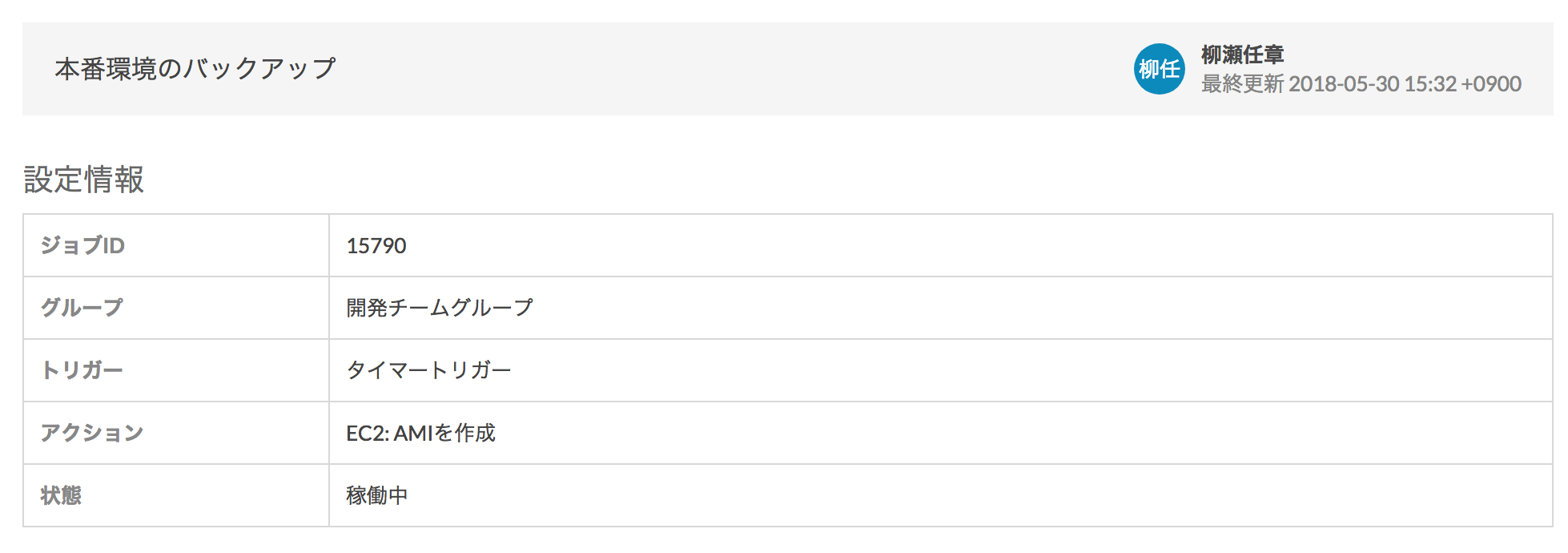This screenshot has width=1568, height=553.
Task: Click the トリガー row label
Action: (x=82, y=370)
